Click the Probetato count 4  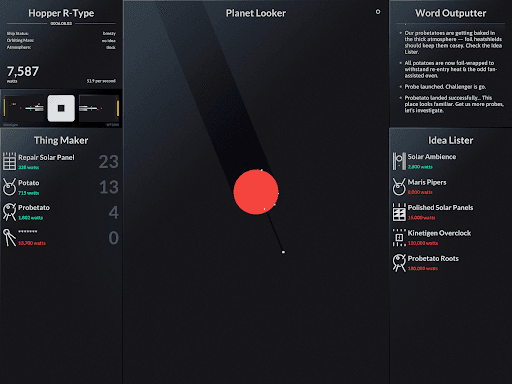pos(114,212)
